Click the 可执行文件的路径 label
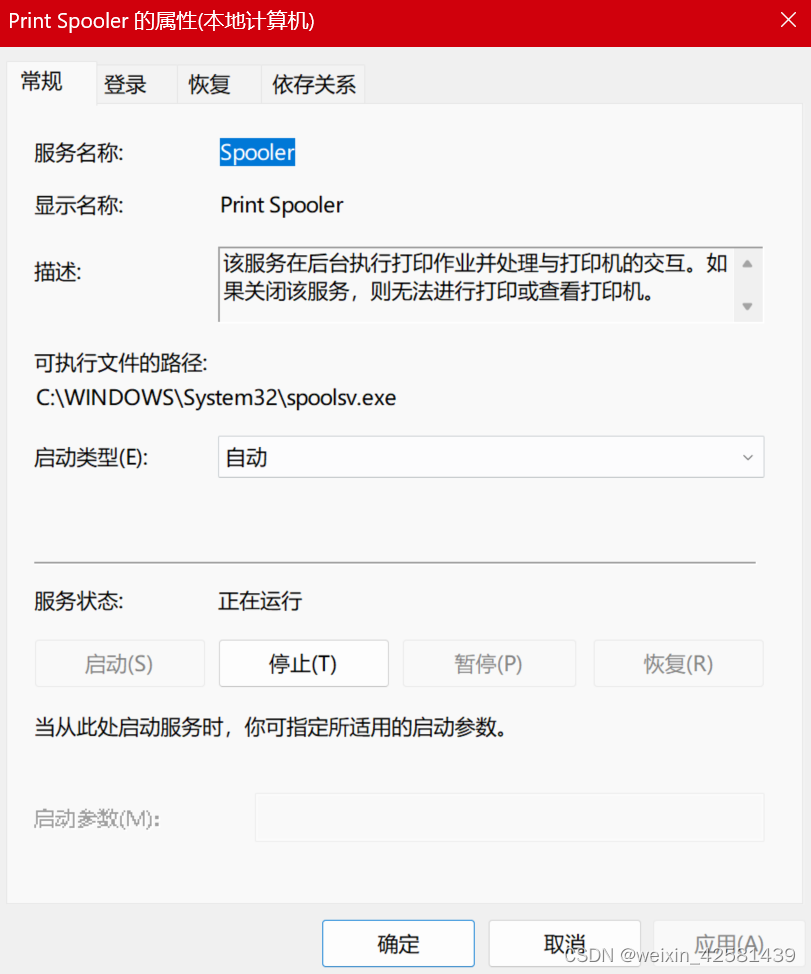 pos(121,363)
